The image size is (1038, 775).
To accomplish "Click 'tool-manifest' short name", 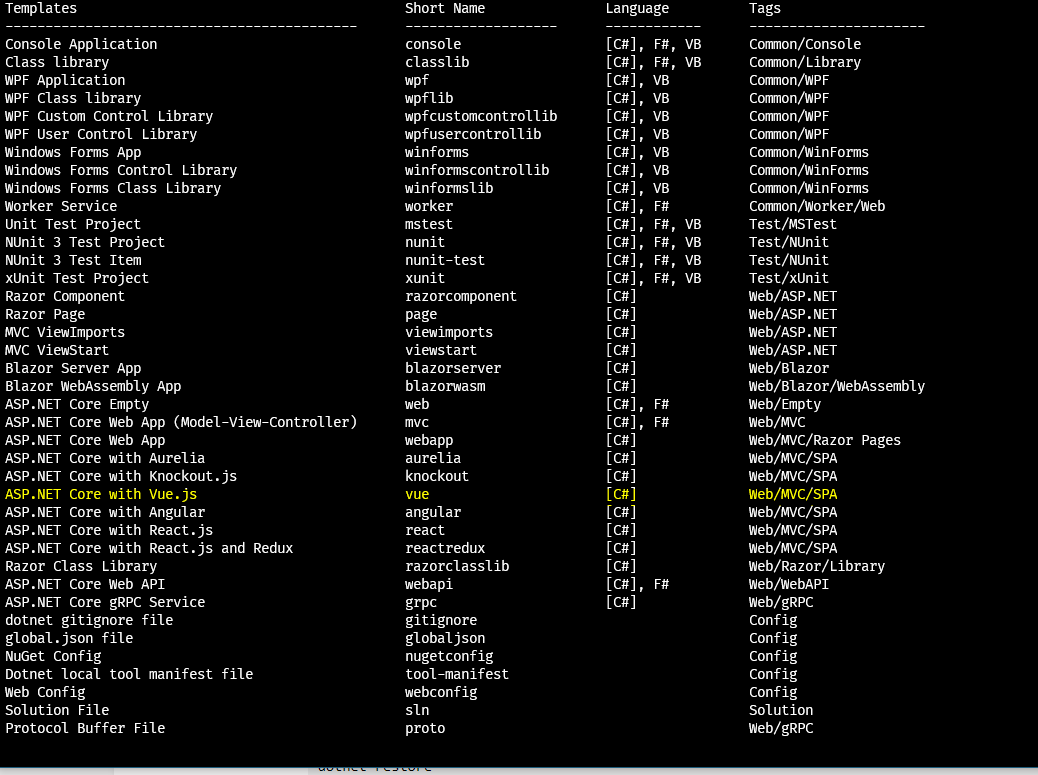I will (x=457, y=674).
